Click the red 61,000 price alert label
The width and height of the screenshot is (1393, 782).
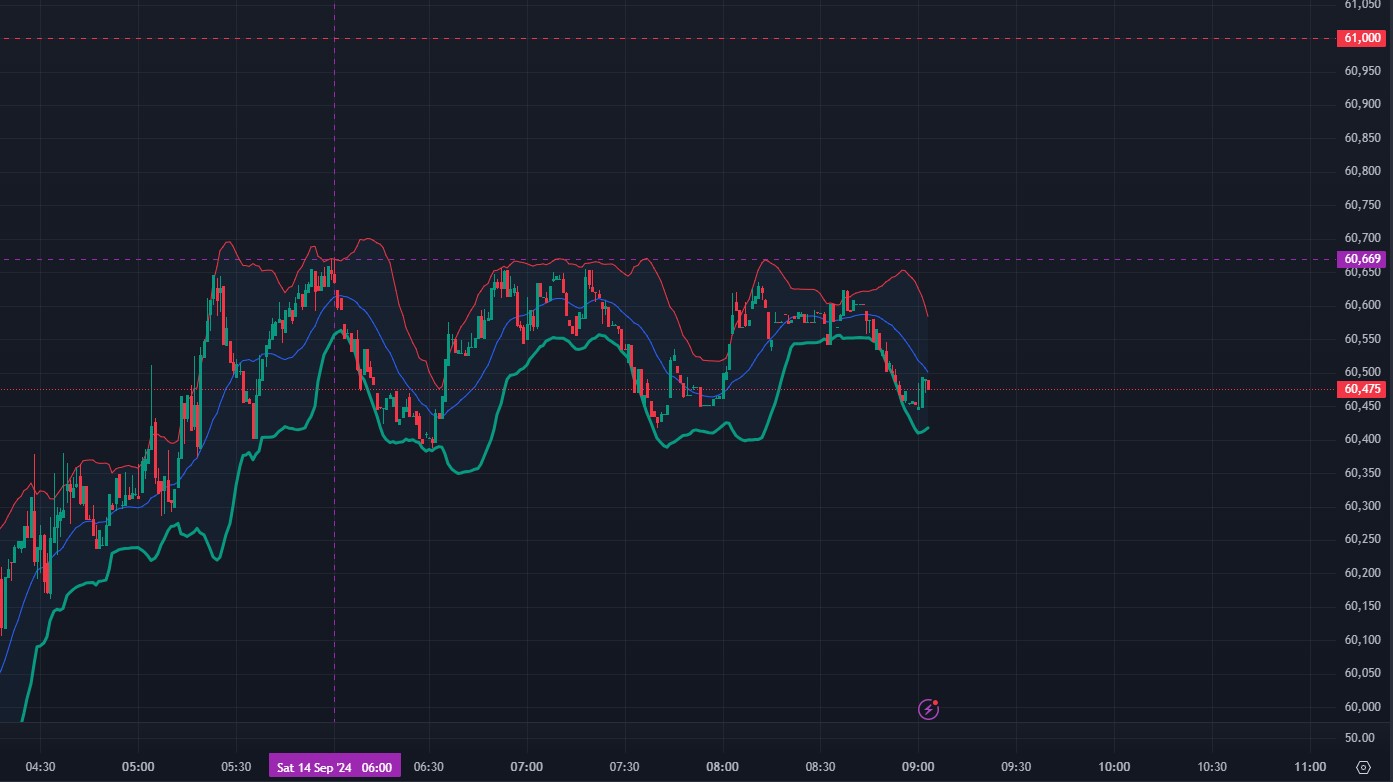(x=1361, y=38)
